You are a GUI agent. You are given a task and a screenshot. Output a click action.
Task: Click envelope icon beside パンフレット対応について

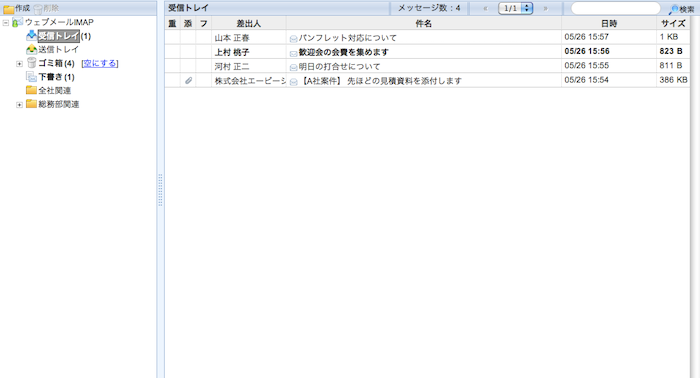[x=293, y=38]
